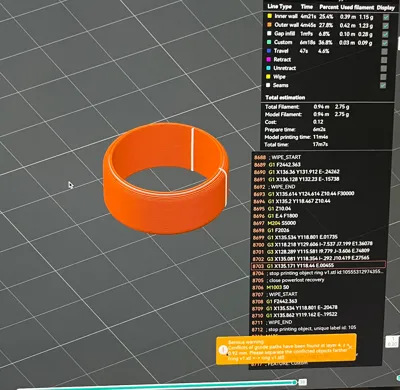Toggle Inner wall display checkbox
400x390 pixels.
pyautogui.click(x=386, y=17)
